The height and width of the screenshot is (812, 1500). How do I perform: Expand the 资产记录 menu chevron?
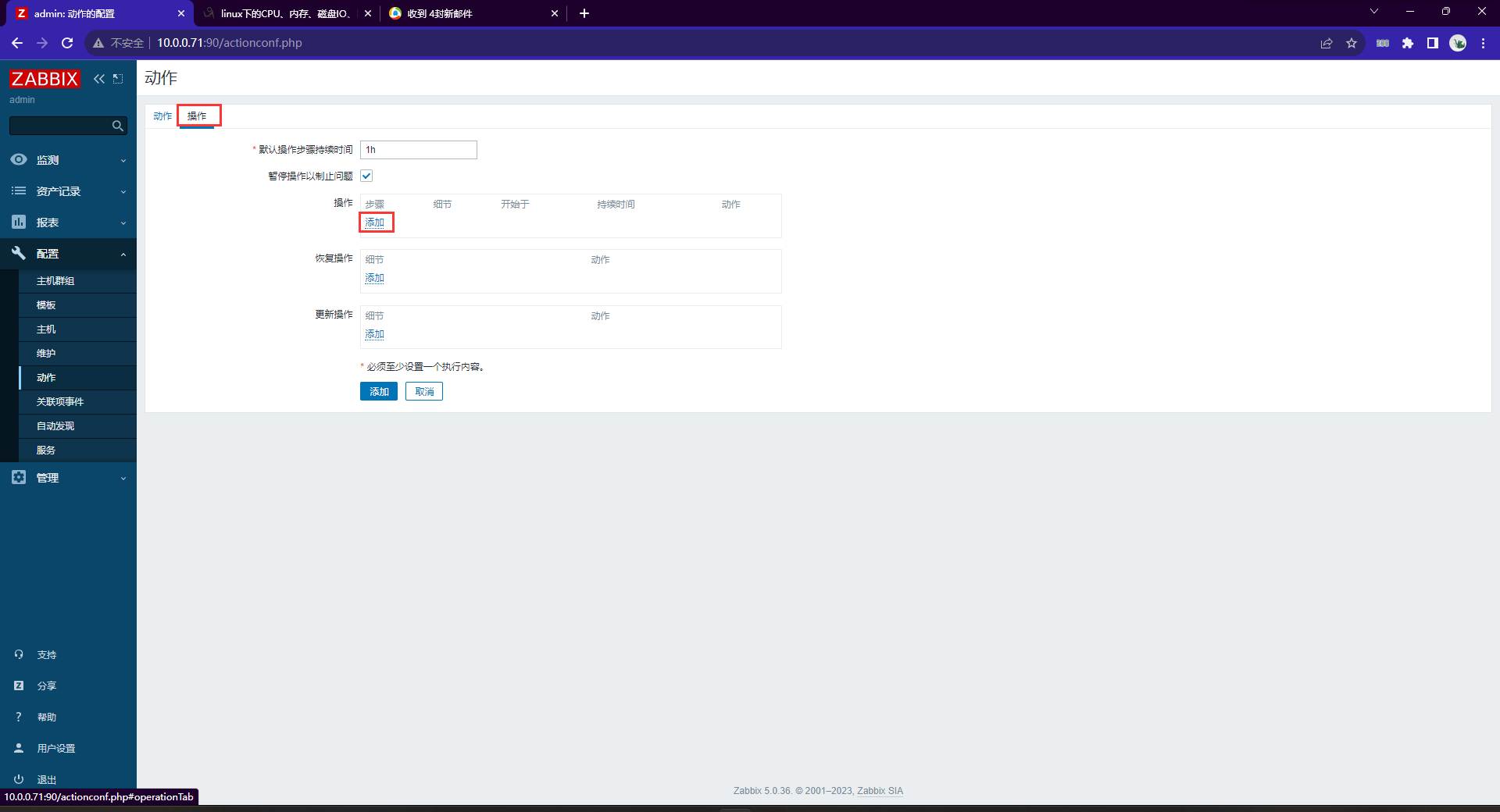coord(123,191)
